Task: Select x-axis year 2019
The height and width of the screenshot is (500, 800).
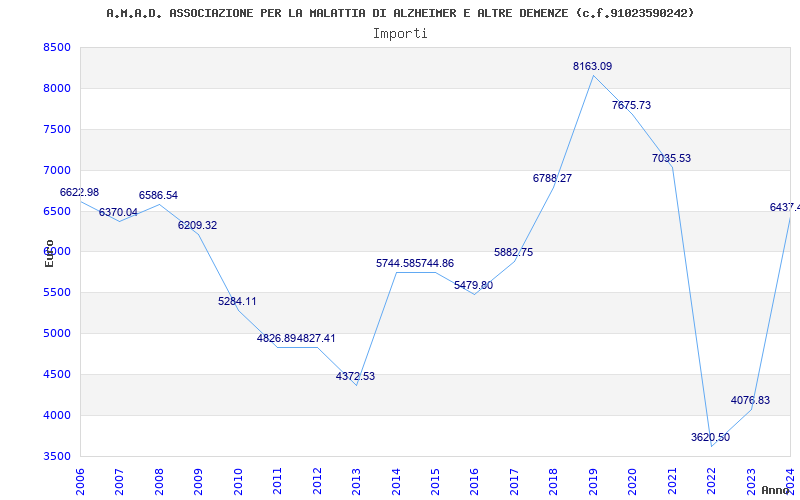Action: click(593, 482)
